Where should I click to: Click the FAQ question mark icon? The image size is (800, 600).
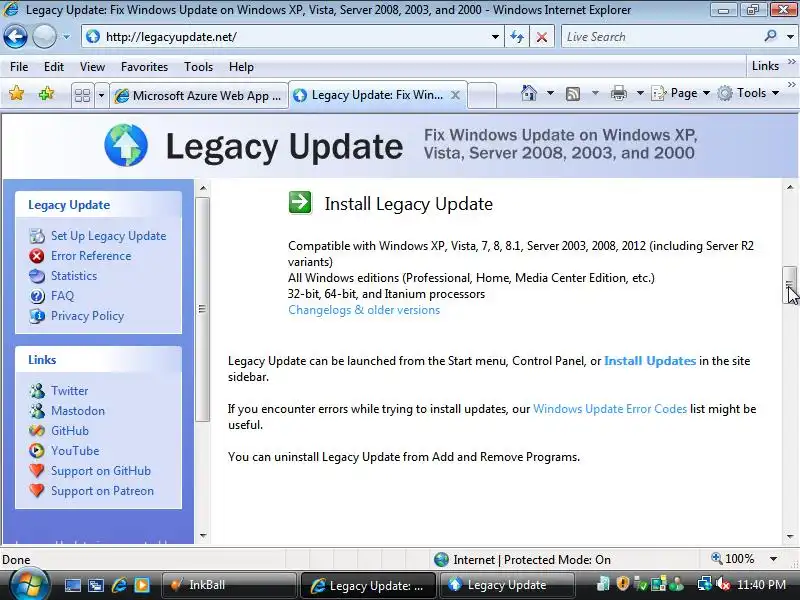coord(37,296)
